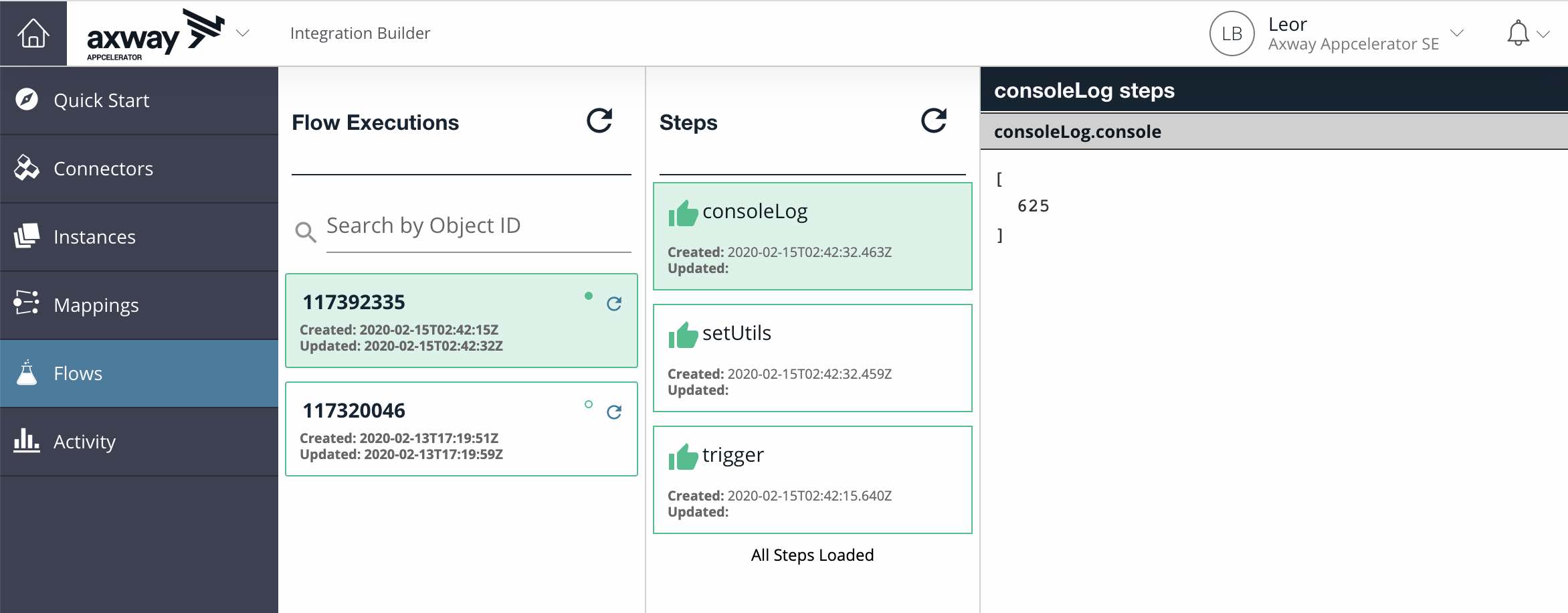Image resolution: width=1568 pixels, height=613 pixels.
Task: Click the Instances stack icon
Action: tap(27, 236)
